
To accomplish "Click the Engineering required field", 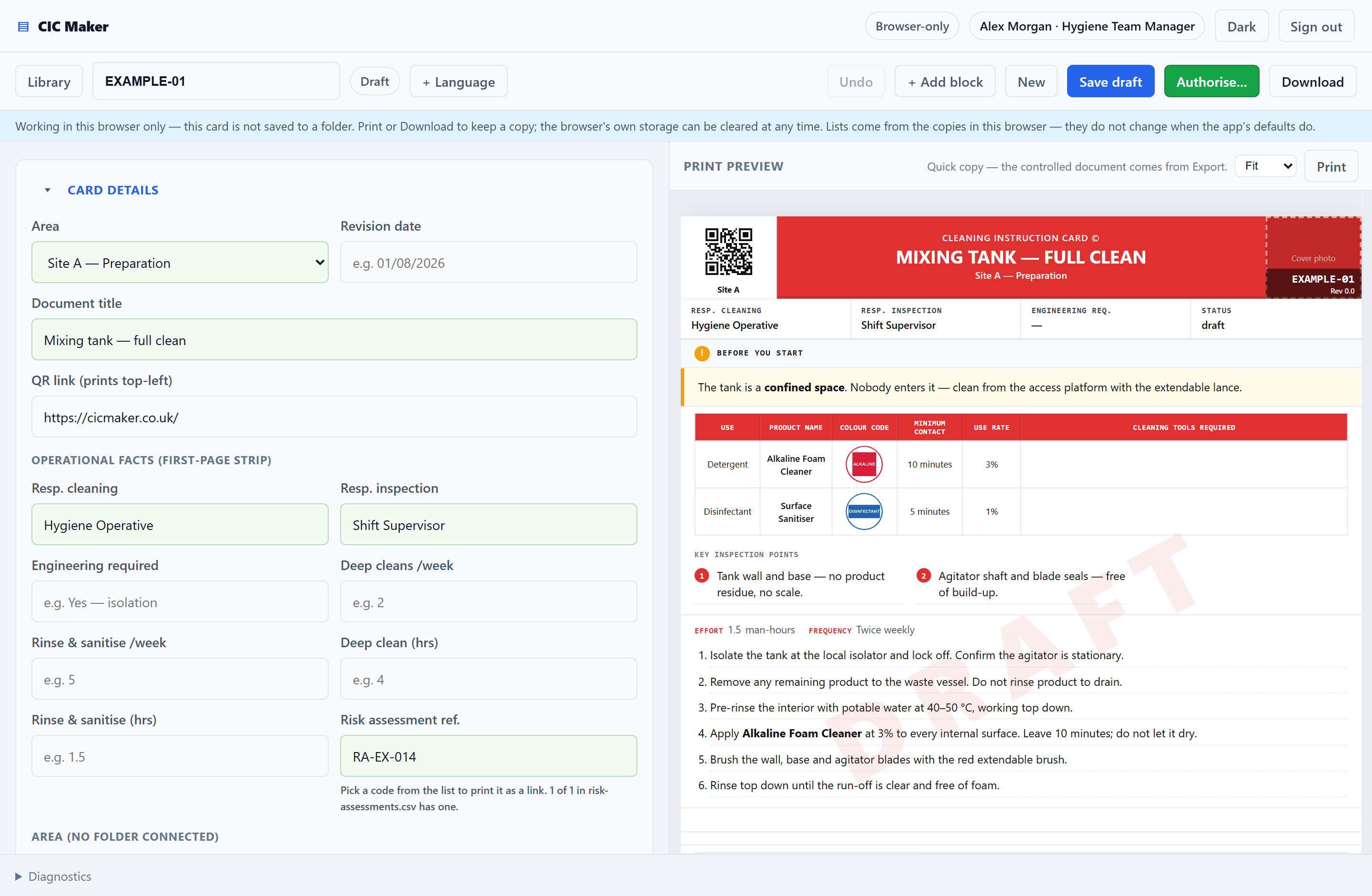I will [180, 602].
